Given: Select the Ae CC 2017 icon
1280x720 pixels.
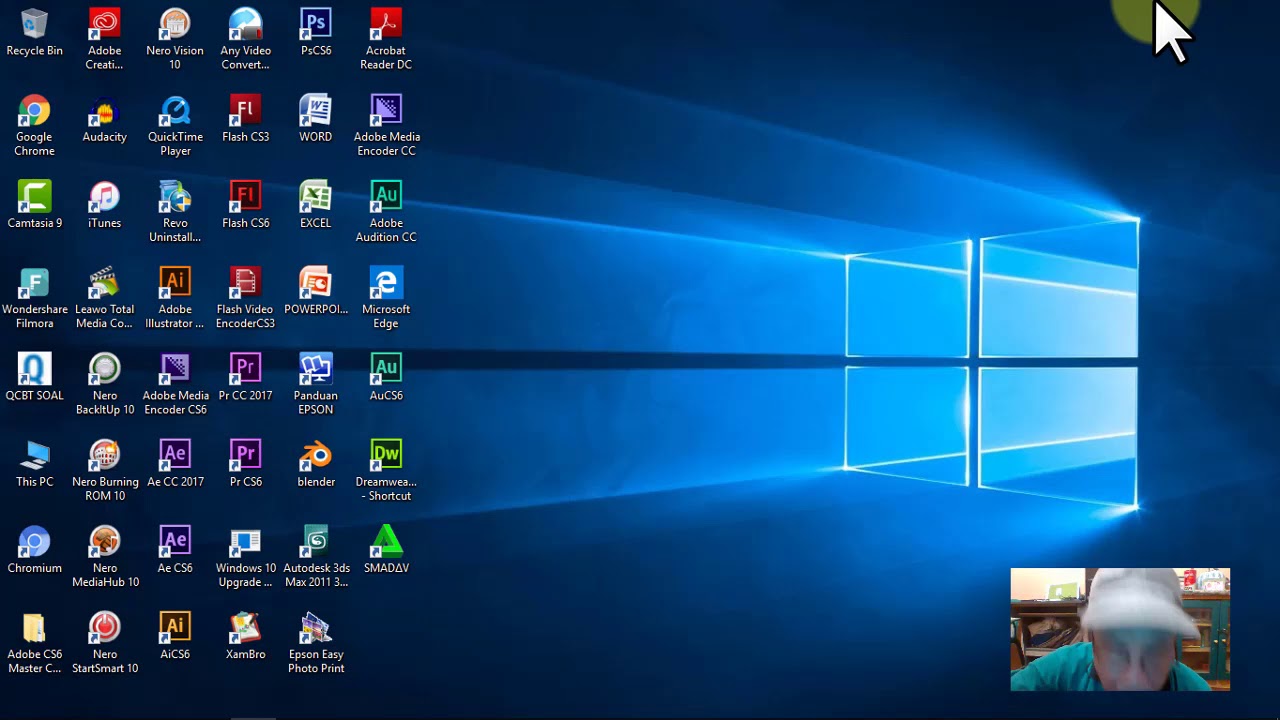Looking at the screenshot, I should click(175, 455).
